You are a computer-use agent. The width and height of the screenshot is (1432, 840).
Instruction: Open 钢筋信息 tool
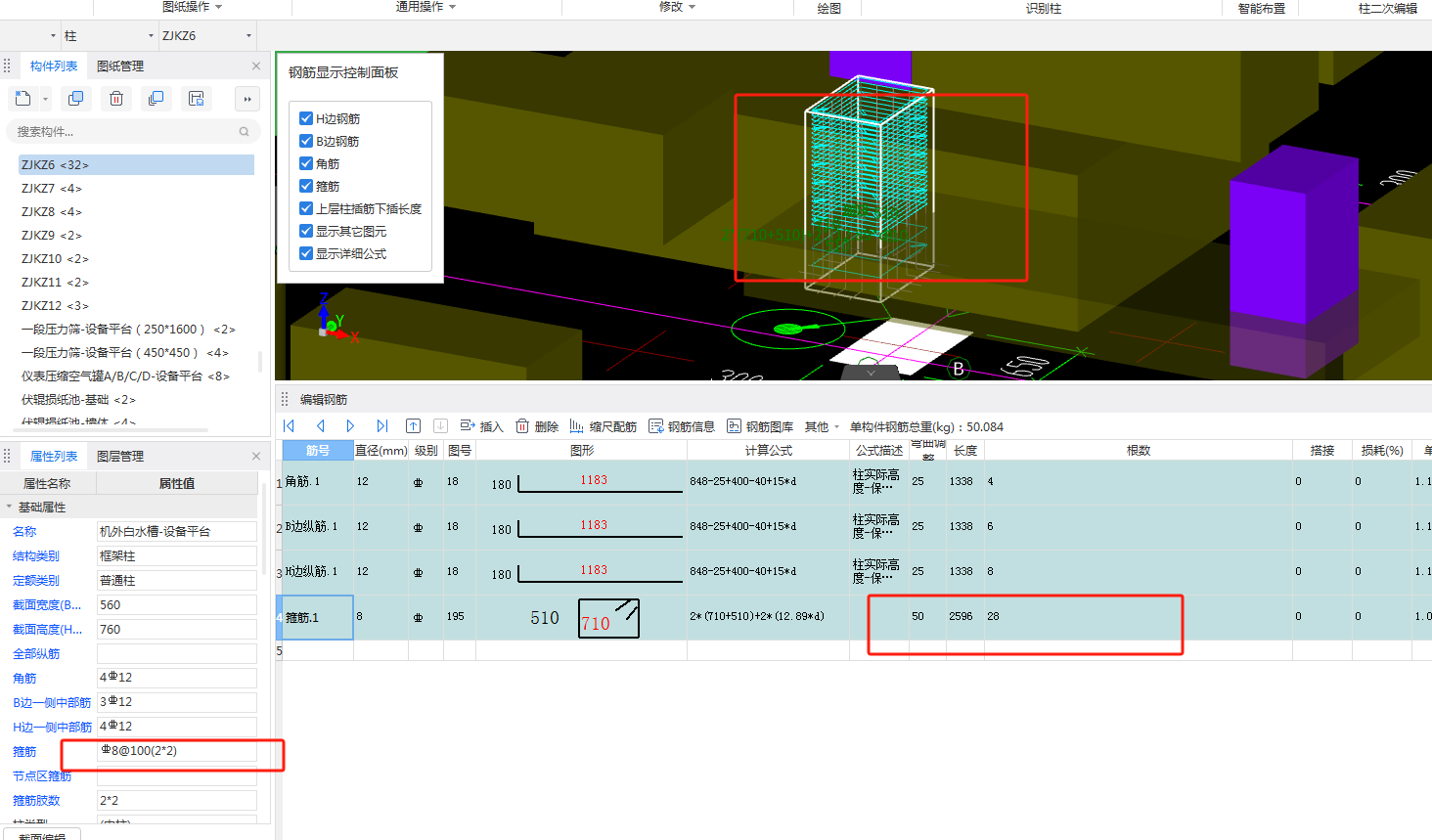682,426
